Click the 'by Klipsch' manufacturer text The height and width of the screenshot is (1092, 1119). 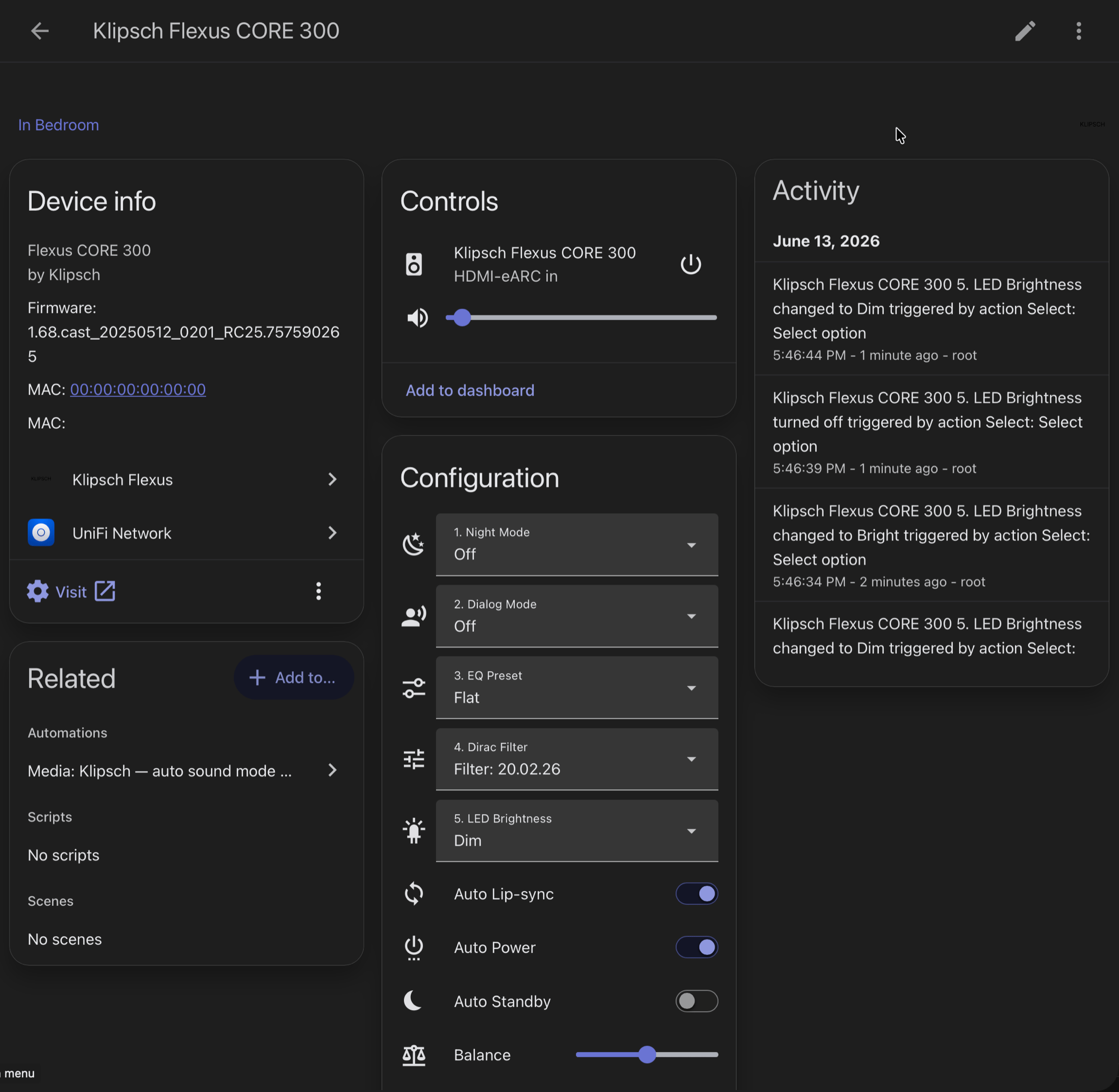pos(64,275)
